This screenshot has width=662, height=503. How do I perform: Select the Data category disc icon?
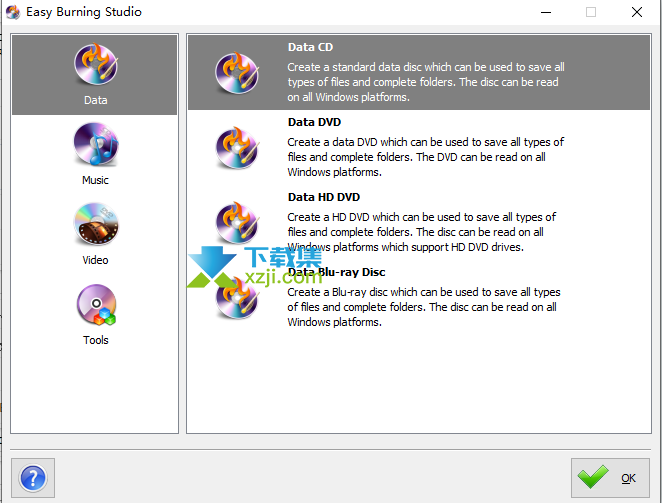[96, 65]
